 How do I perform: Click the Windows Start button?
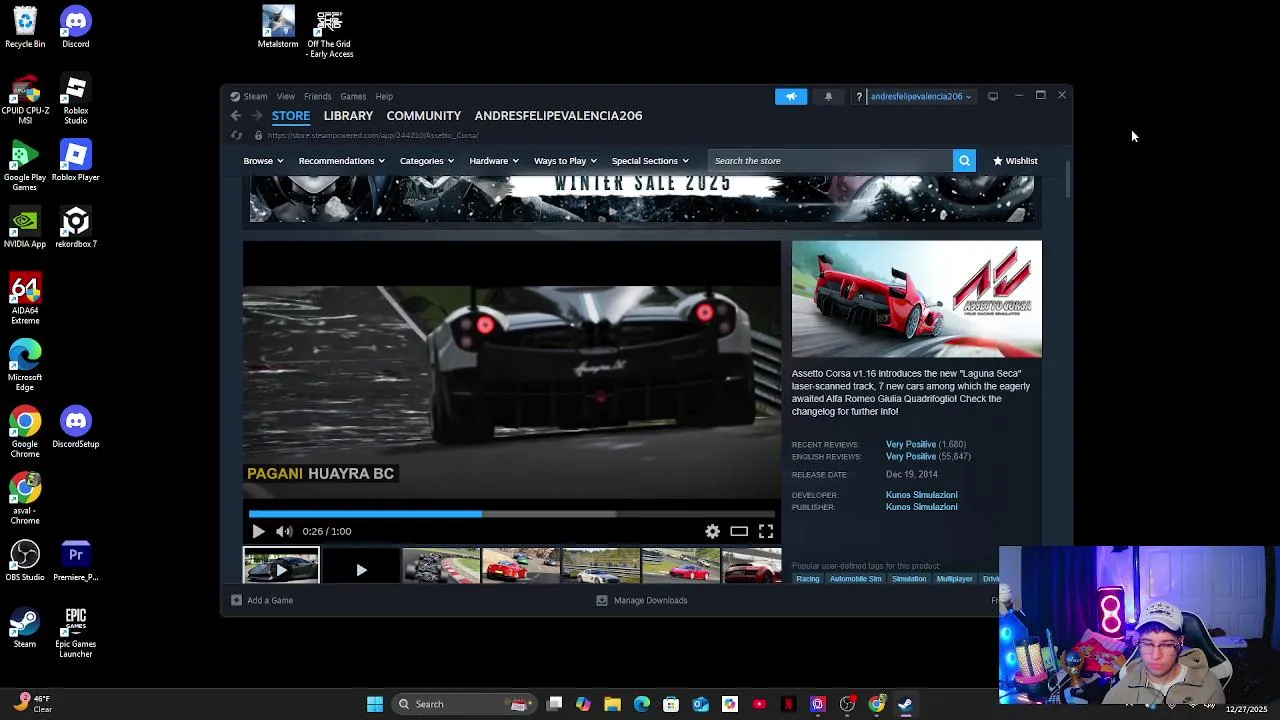(375, 704)
